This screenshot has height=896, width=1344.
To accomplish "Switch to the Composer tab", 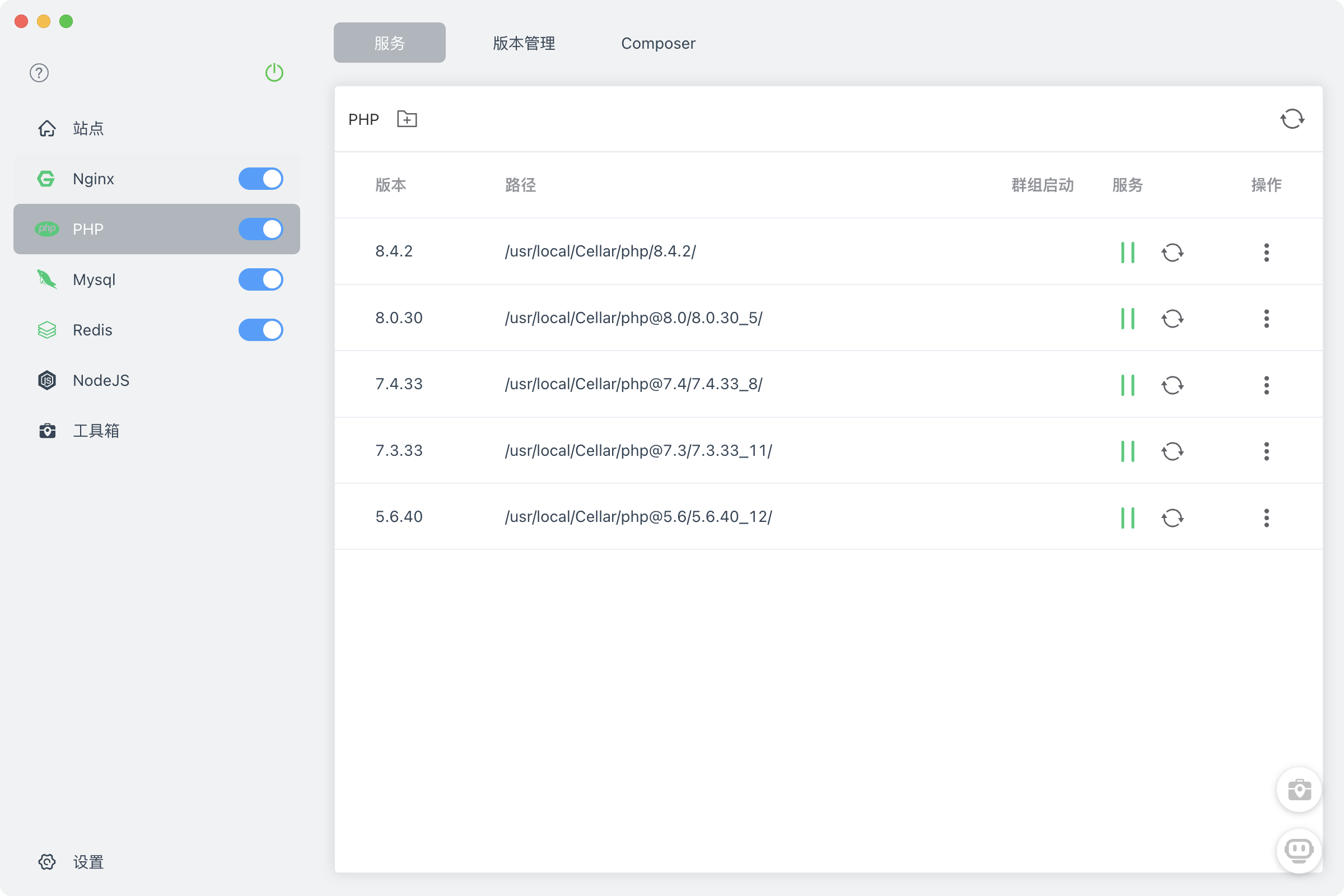I will 657,43.
